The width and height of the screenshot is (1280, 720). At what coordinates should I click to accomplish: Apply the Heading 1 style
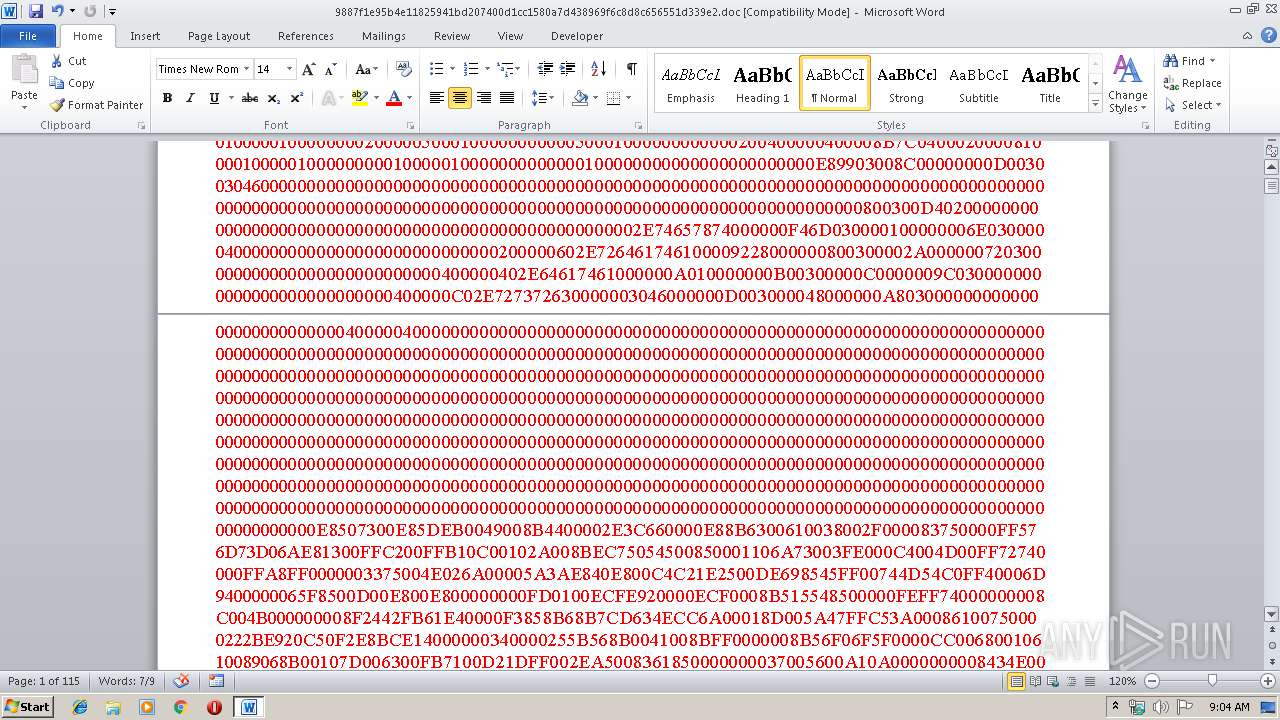(x=762, y=84)
